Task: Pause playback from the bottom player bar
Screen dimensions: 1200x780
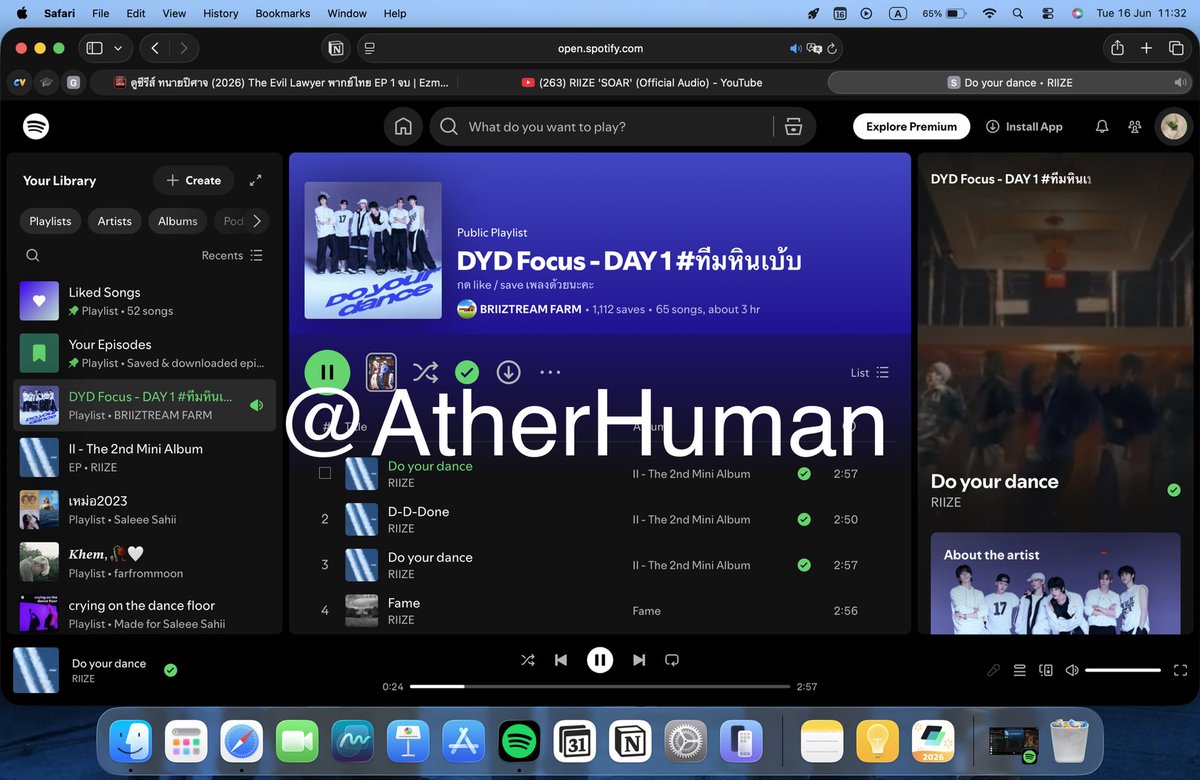Action: 600,660
